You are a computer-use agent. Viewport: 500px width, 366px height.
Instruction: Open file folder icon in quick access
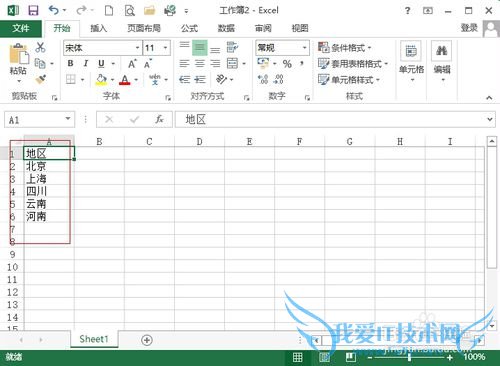[x=150, y=11]
